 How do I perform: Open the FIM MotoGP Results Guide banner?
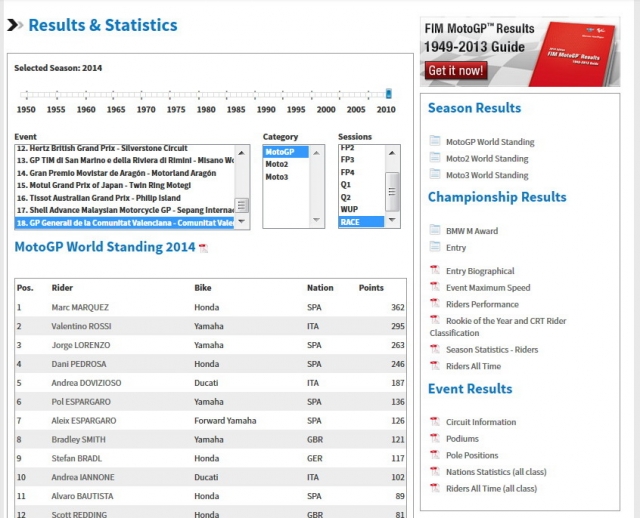tap(520, 51)
